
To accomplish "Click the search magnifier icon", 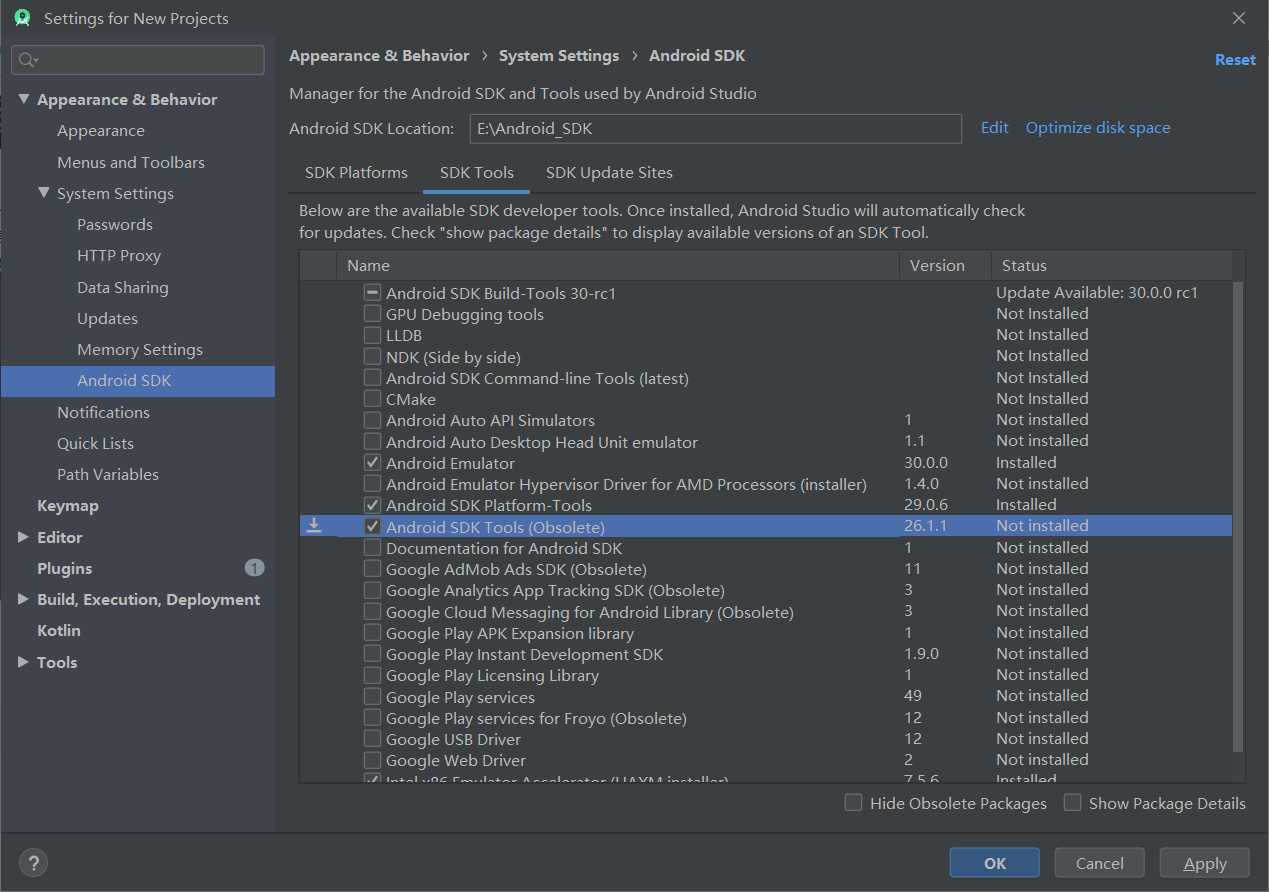I will click(28, 60).
